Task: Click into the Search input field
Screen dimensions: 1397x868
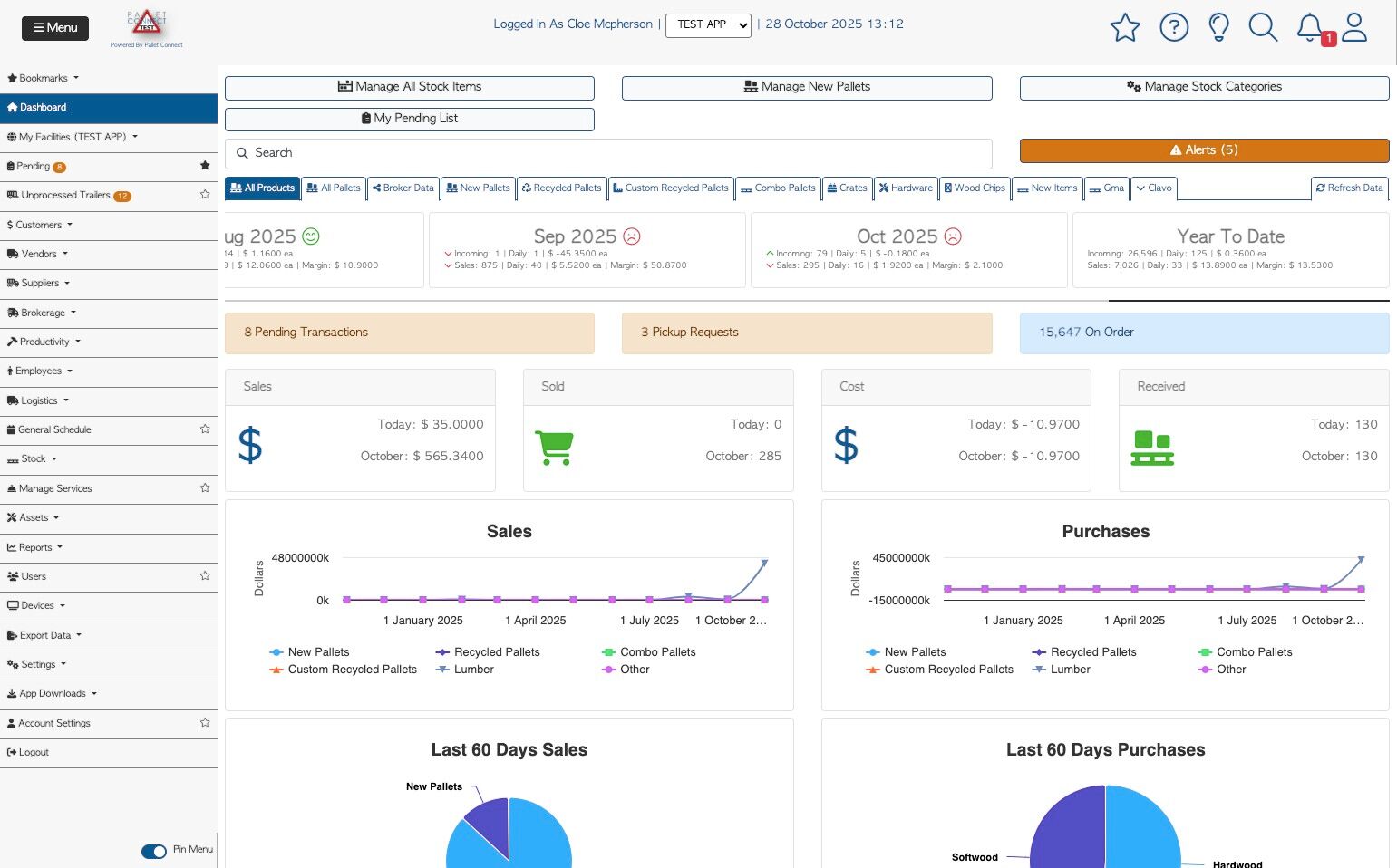Action: [608, 153]
